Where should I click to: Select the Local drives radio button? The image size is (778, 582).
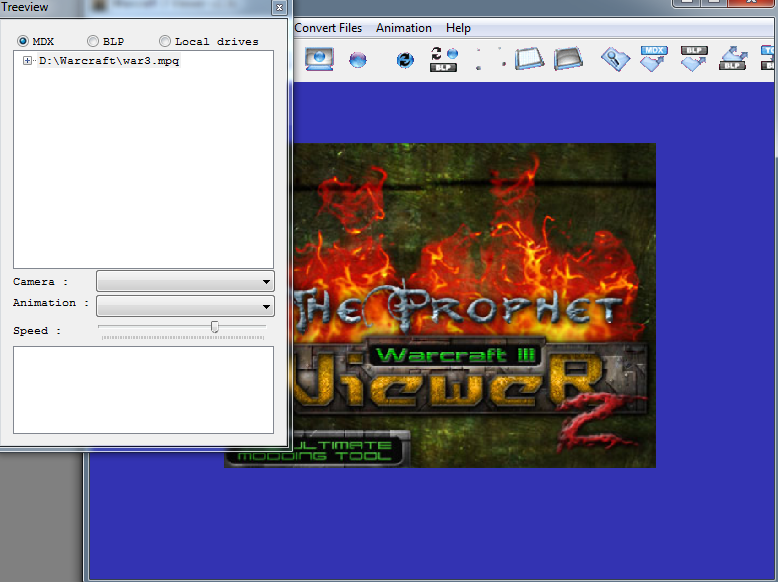165,41
